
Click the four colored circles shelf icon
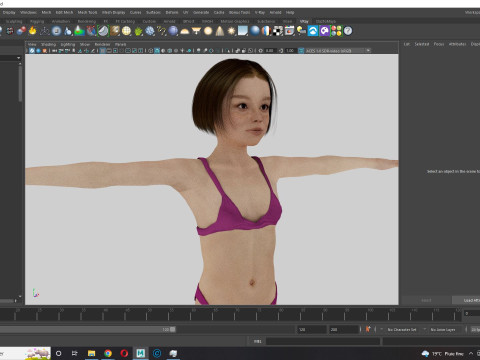click(x=336, y=31)
